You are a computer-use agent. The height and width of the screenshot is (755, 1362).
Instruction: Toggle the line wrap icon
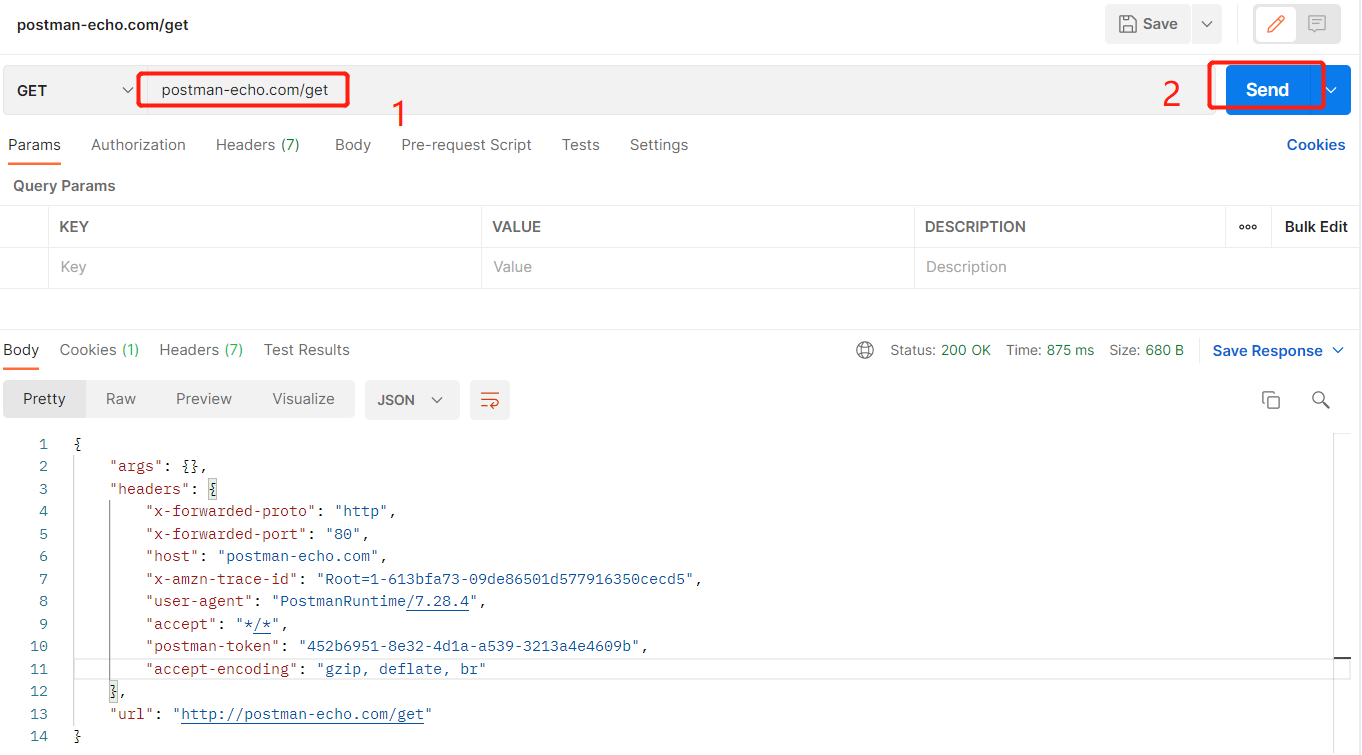click(490, 400)
